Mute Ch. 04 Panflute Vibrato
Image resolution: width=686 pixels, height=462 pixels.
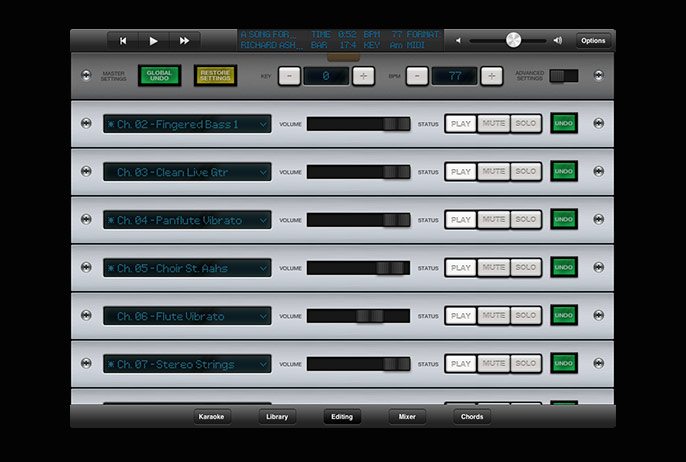[494, 220]
